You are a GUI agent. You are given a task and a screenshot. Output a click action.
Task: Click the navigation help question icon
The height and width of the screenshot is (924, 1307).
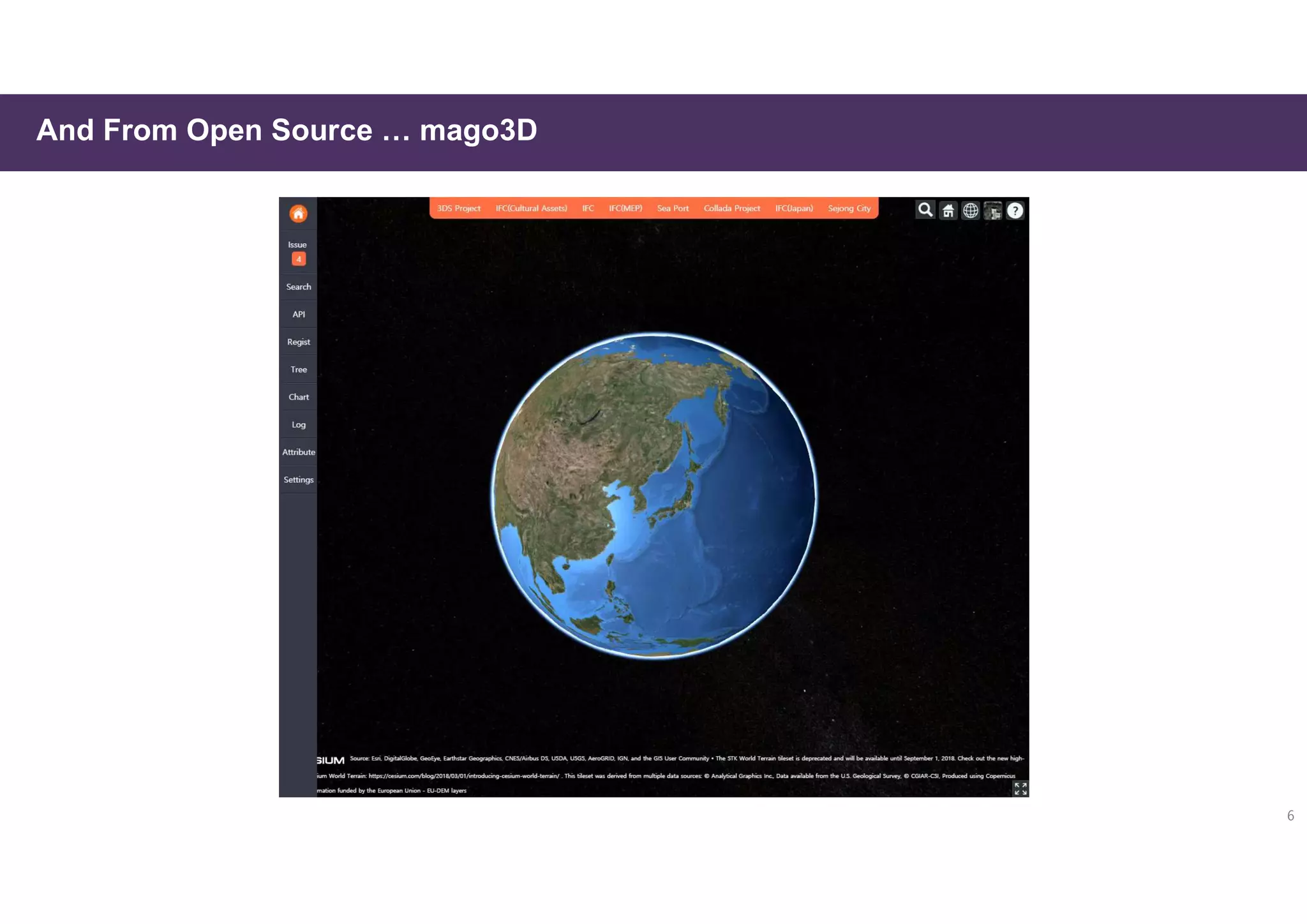[x=1015, y=211]
